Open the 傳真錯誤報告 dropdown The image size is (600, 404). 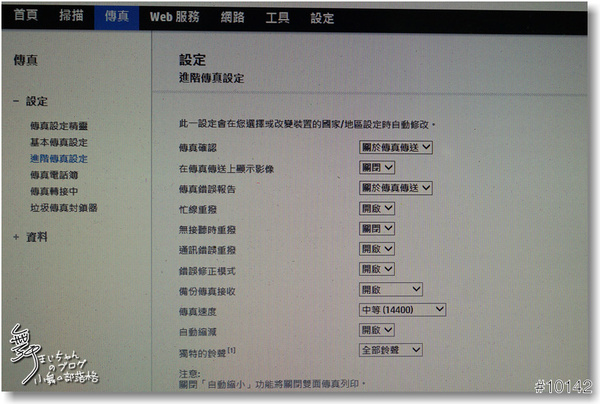[x=396, y=188]
